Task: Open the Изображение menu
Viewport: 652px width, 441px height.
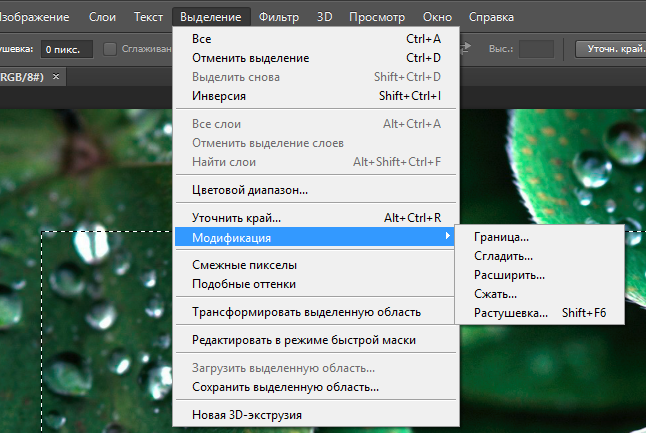Action: [x=35, y=17]
